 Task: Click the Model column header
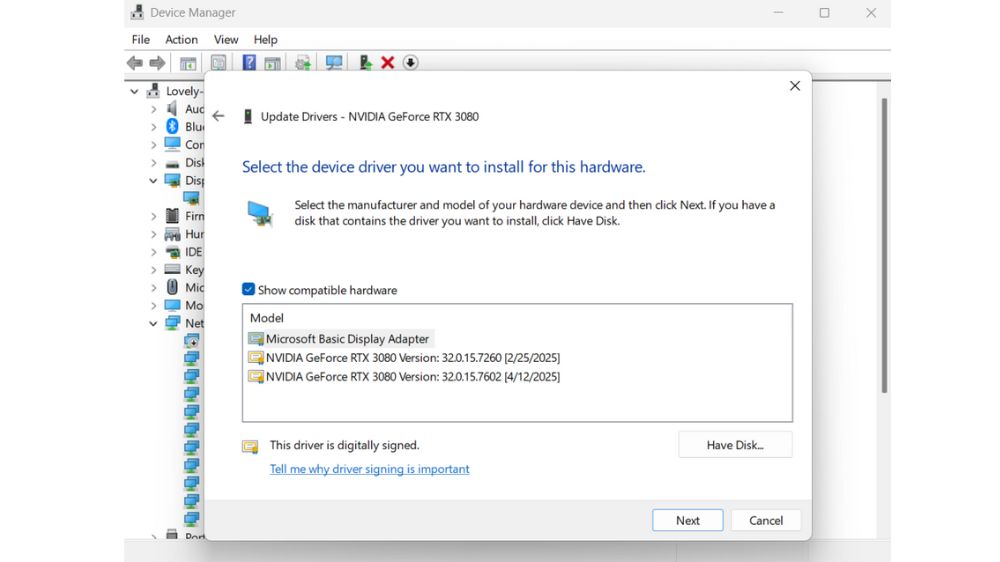coord(267,318)
